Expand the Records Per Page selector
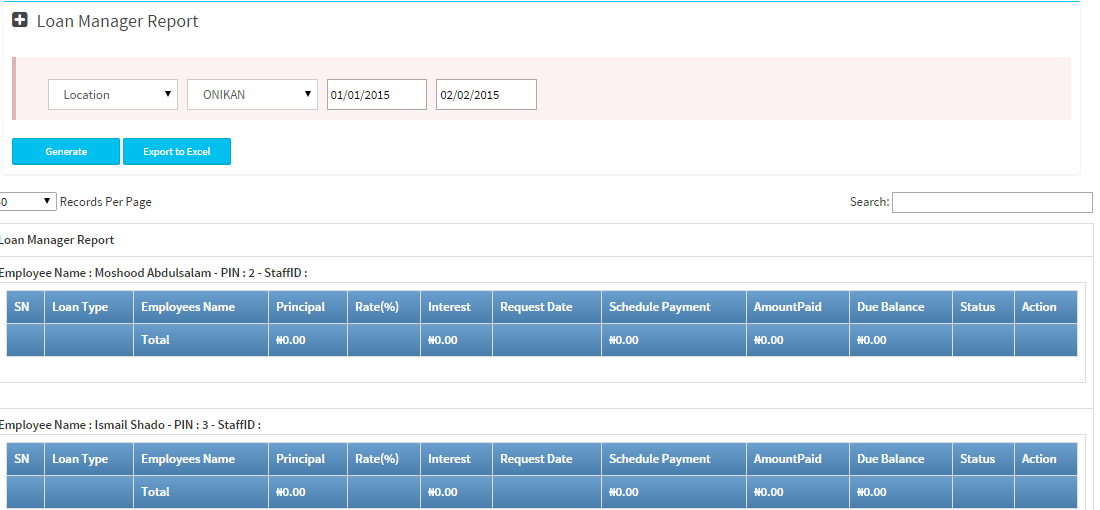The width and height of the screenshot is (1100, 510). pyautogui.click(x=27, y=202)
